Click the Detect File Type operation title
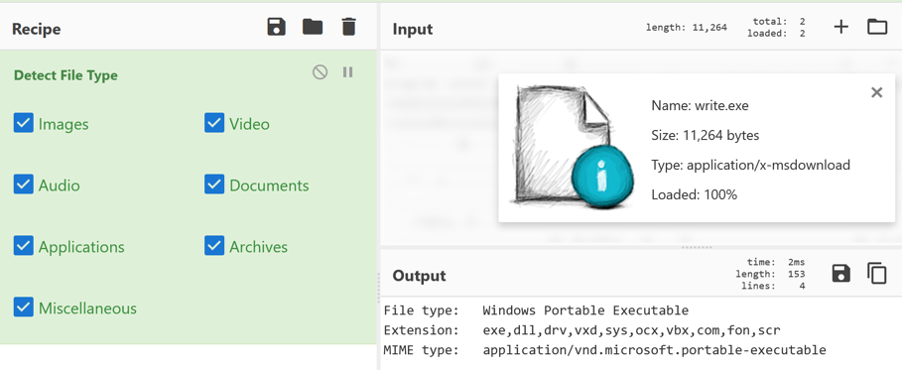Image resolution: width=902 pixels, height=370 pixels. (66, 75)
